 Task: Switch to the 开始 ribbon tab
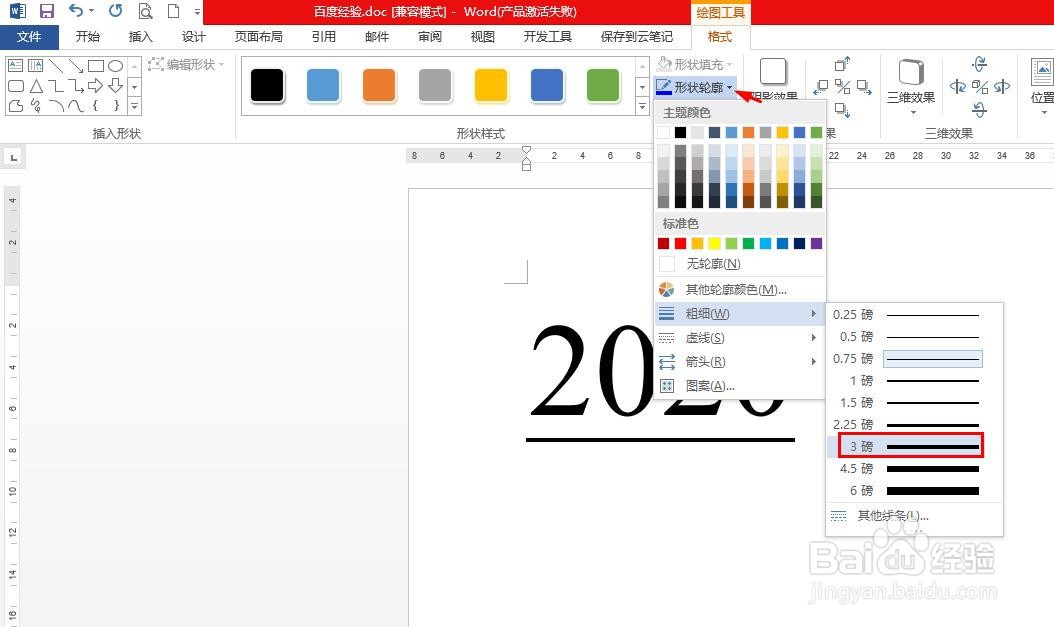pyautogui.click(x=87, y=36)
